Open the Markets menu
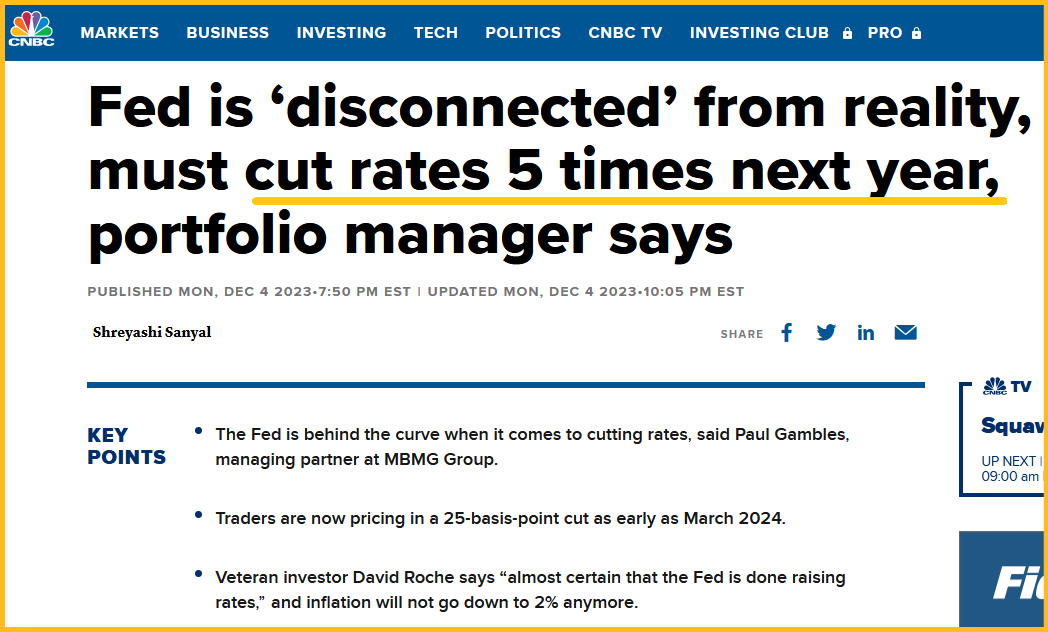 120,32
